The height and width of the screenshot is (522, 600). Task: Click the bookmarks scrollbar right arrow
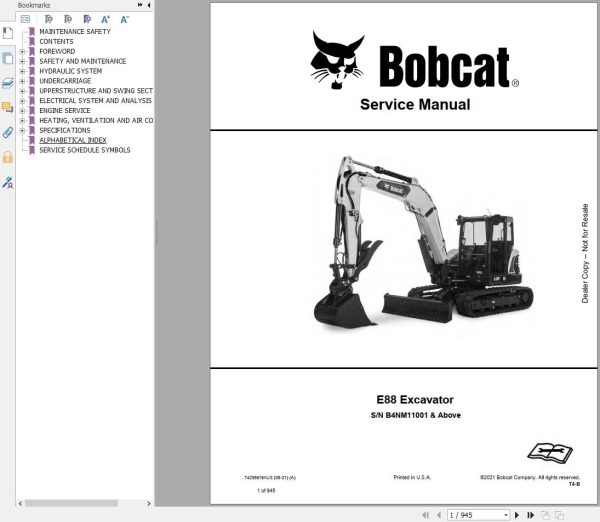tap(149, 503)
